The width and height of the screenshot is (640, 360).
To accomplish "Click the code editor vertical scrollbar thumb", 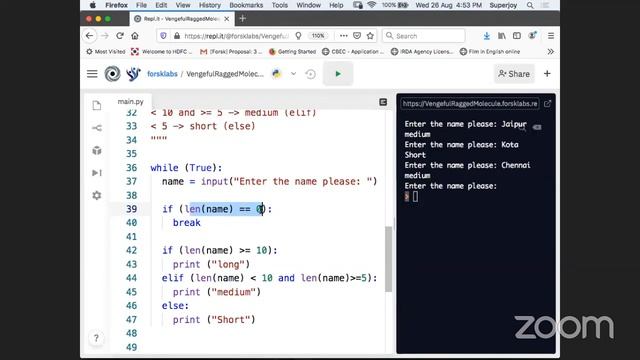I will click(x=389, y=259).
